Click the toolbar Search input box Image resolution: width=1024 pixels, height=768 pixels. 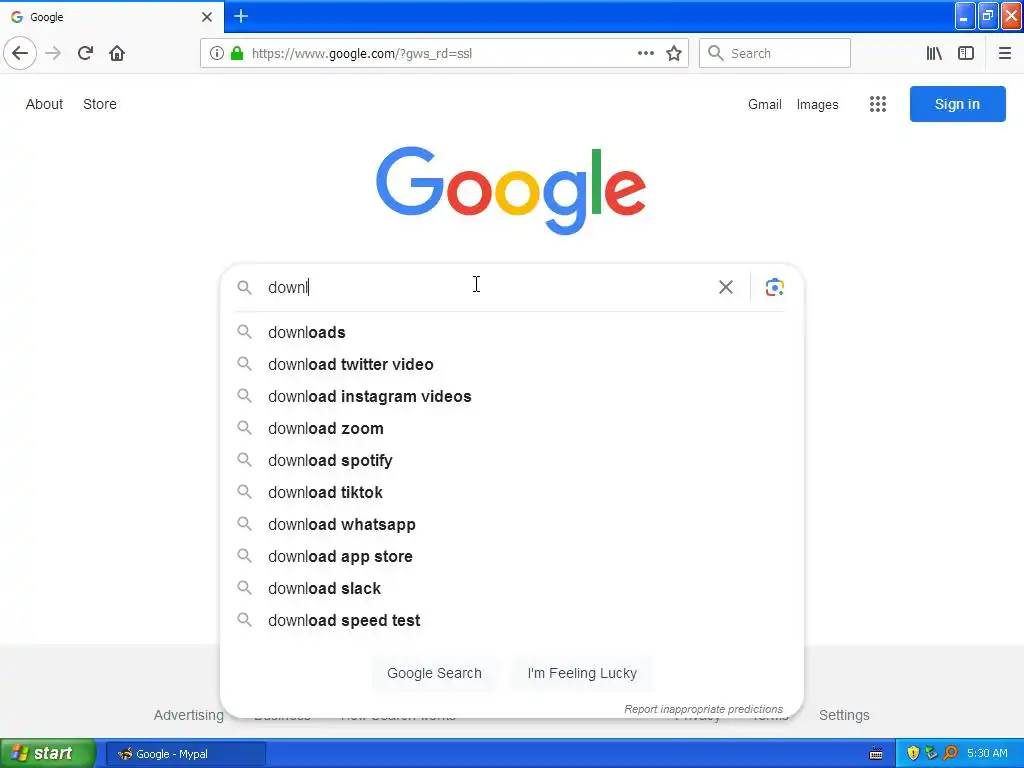pos(785,53)
